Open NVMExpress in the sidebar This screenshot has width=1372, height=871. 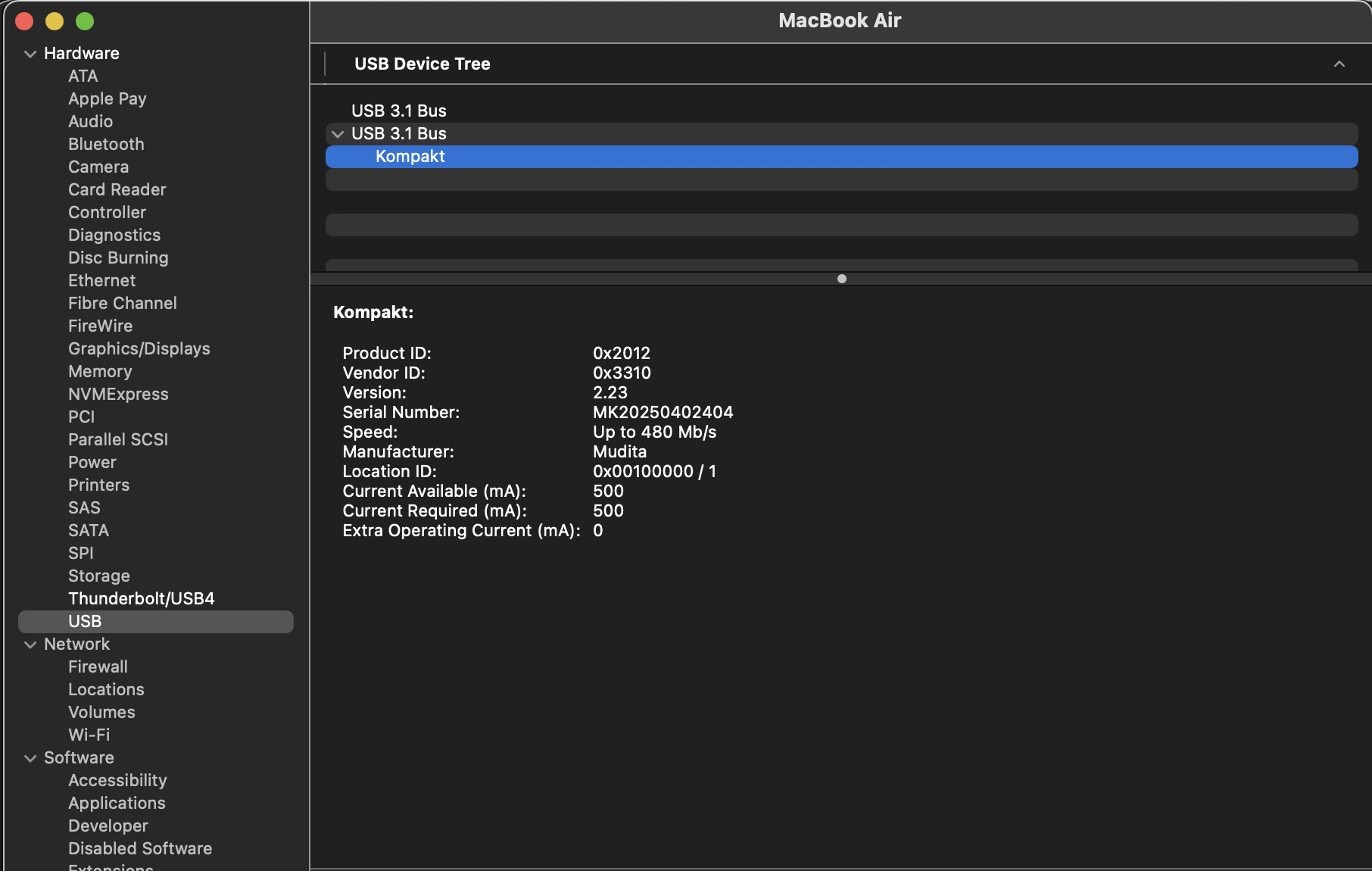(x=118, y=394)
